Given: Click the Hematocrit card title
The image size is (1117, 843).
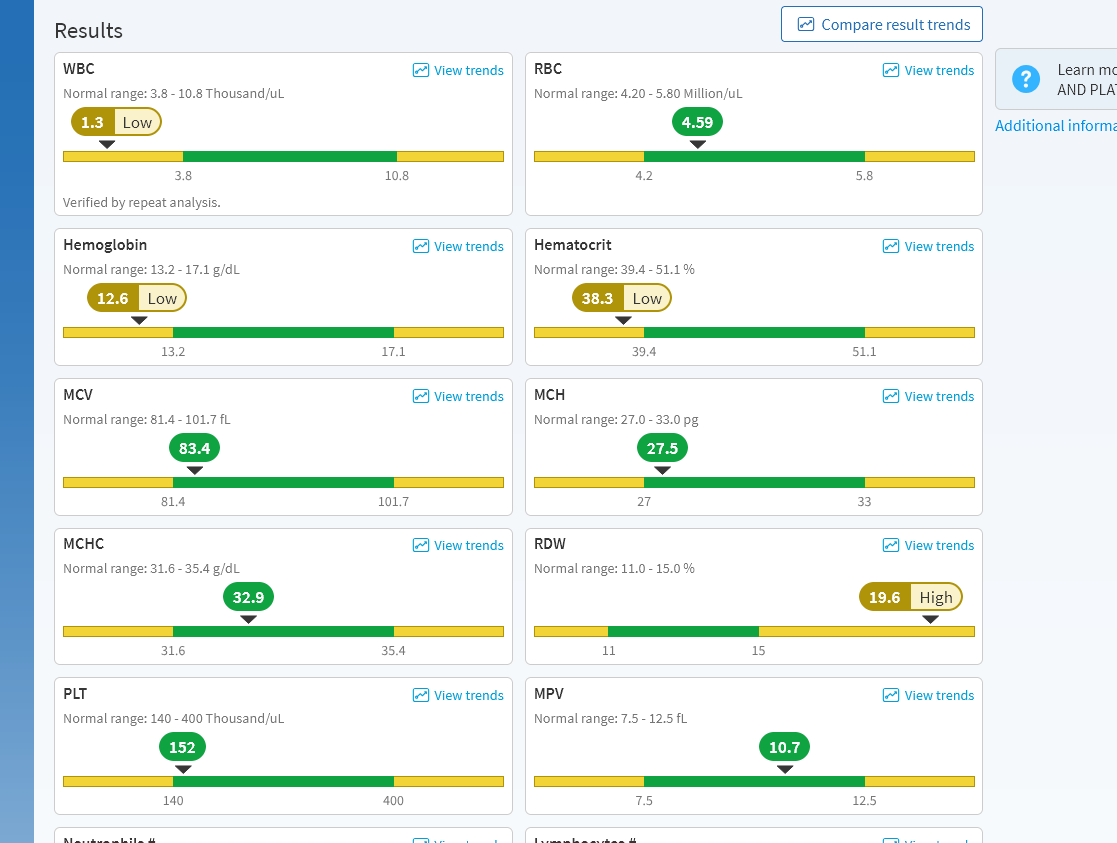Looking at the screenshot, I should pos(573,245).
